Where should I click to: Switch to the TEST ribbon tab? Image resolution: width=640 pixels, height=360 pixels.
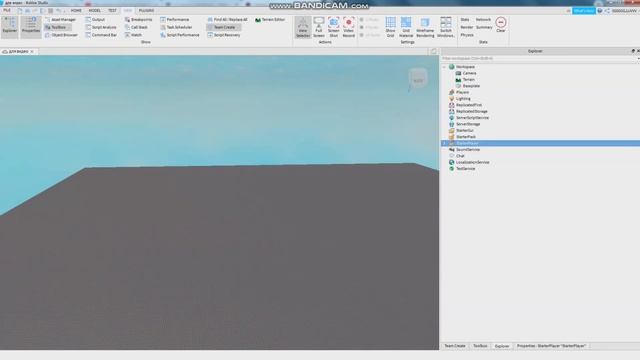point(112,11)
